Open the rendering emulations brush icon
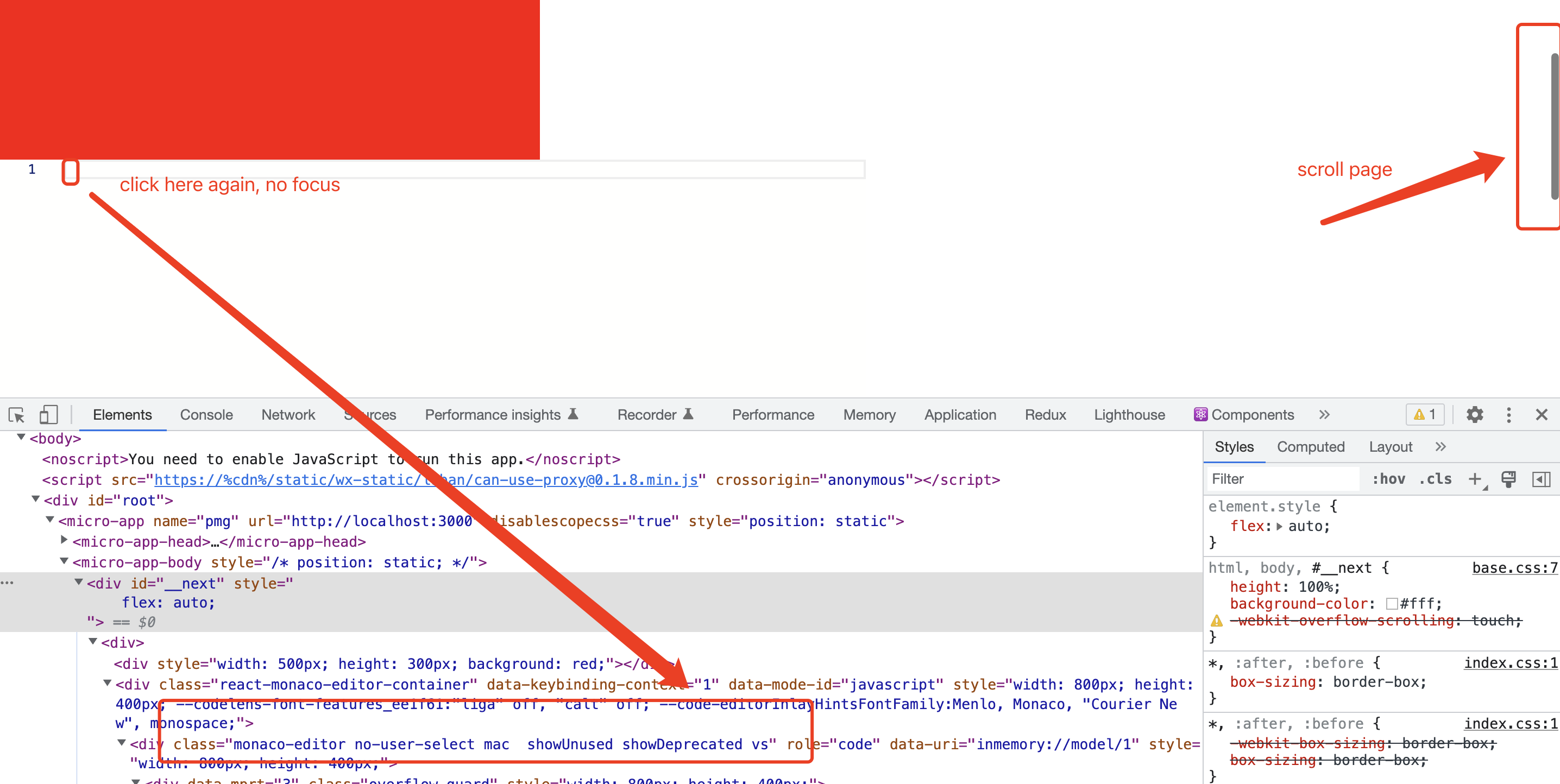The width and height of the screenshot is (1560, 784). tap(1508, 478)
